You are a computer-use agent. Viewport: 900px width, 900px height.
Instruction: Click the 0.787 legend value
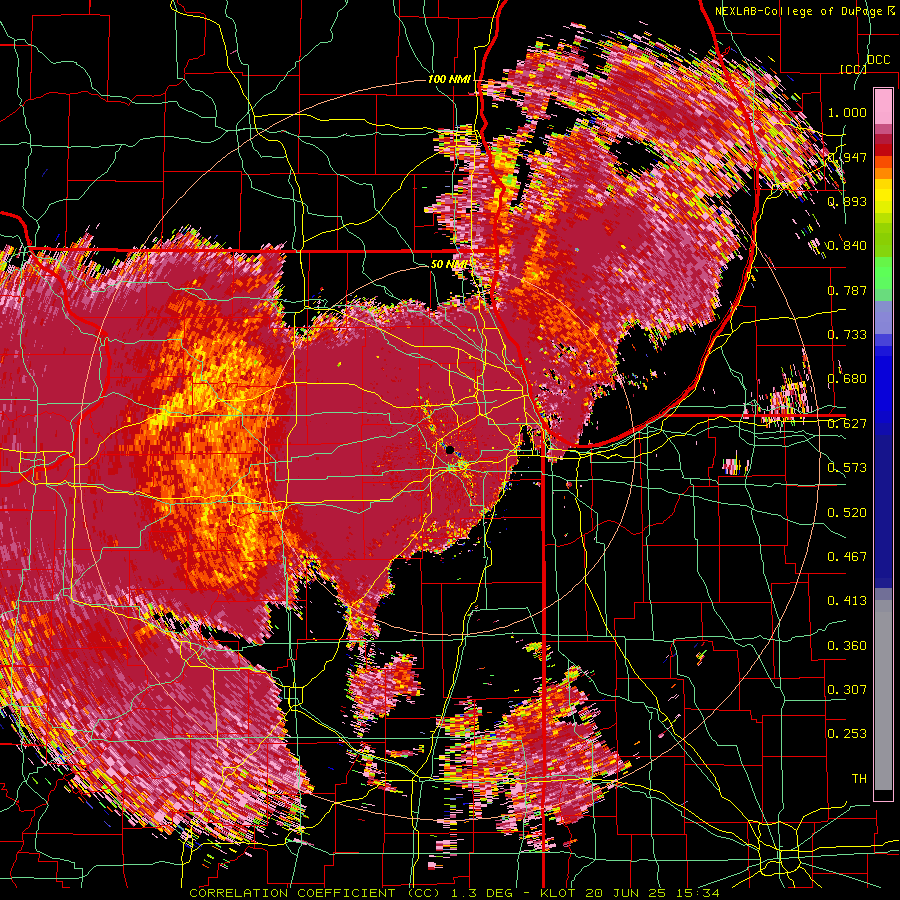tap(847, 290)
